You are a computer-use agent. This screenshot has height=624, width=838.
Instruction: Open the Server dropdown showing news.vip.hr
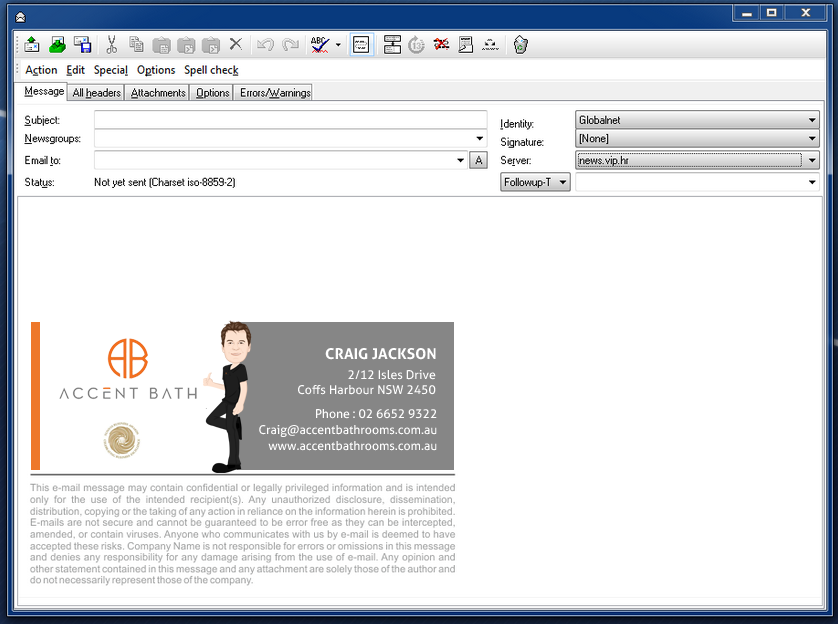[697, 160]
